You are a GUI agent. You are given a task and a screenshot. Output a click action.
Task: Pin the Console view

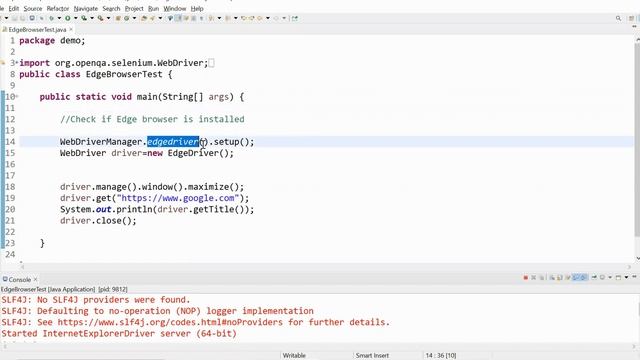(x=594, y=278)
